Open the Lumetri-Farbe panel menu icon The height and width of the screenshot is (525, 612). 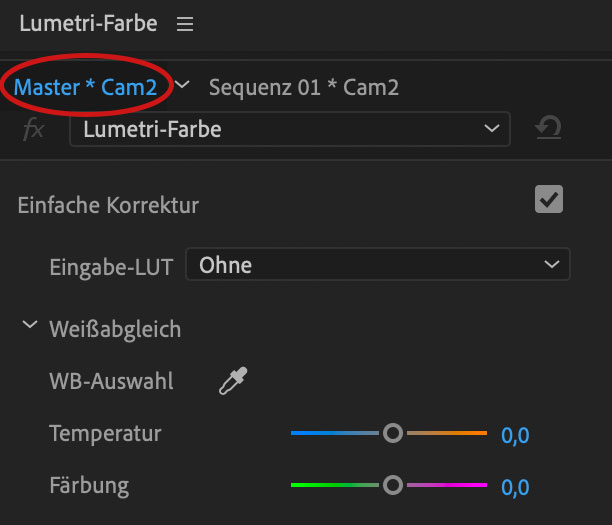(185, 25)
